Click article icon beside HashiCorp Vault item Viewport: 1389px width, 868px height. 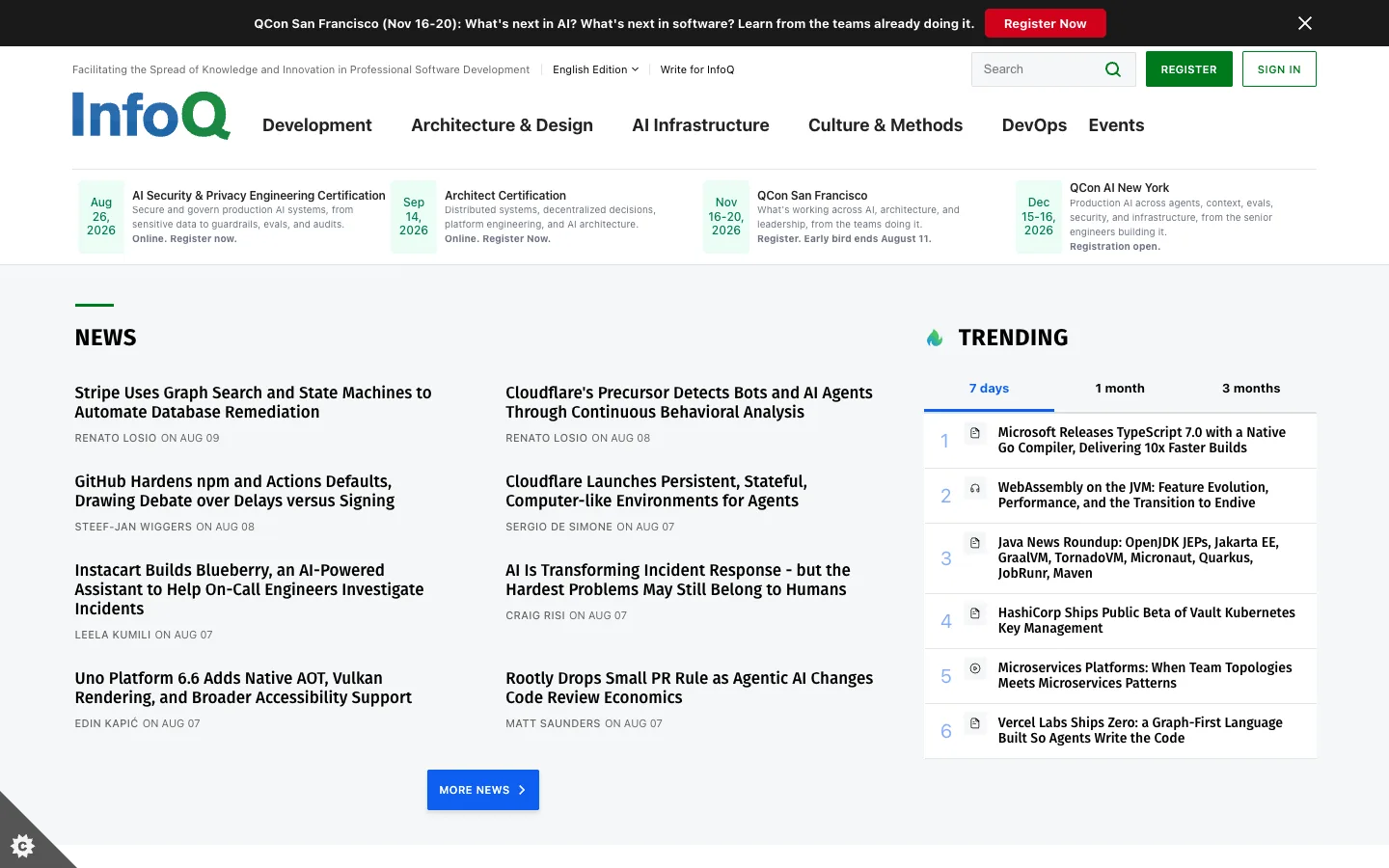[975, 613]
